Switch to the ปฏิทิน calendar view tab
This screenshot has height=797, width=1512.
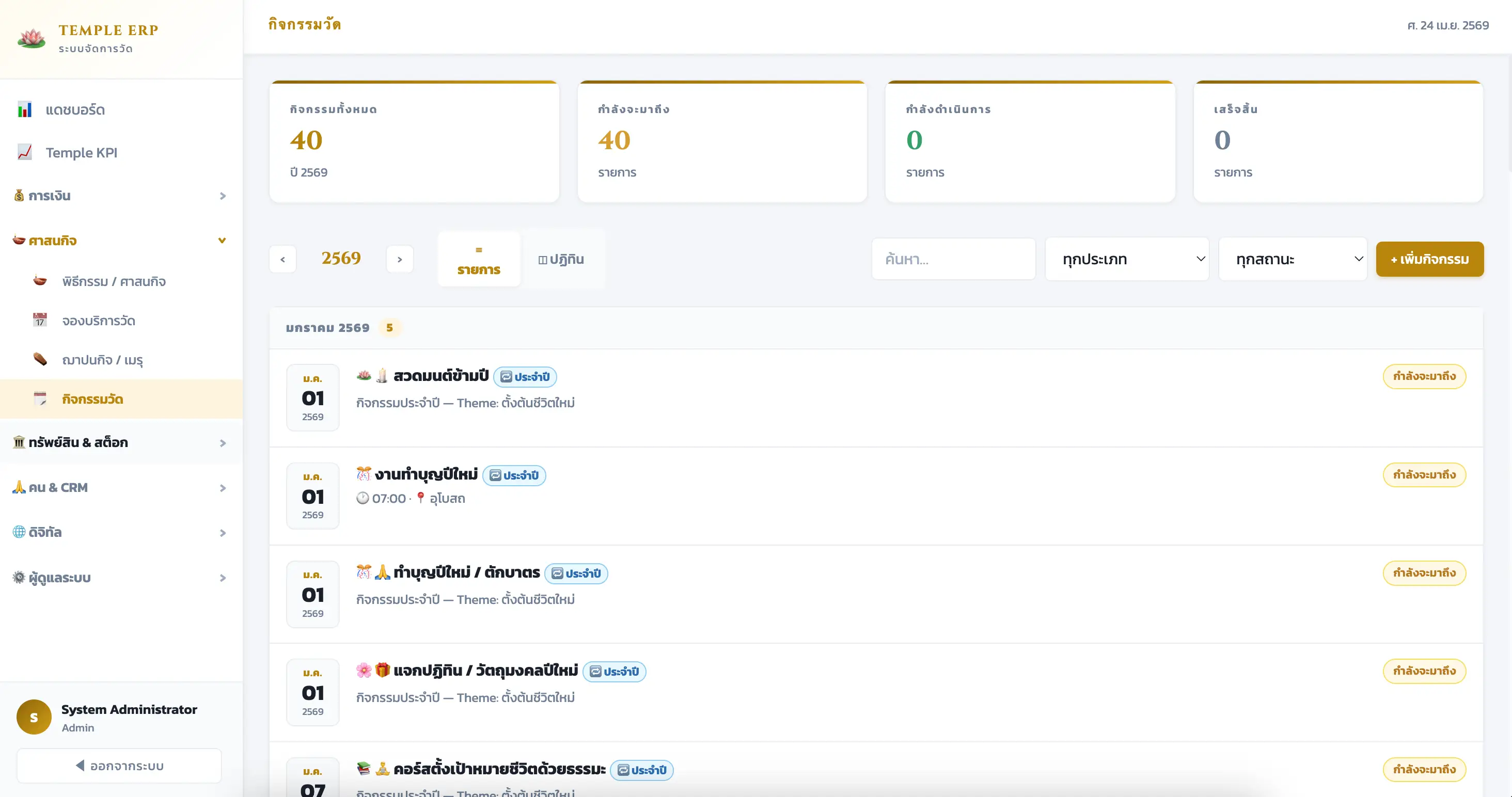click(562, 259)
